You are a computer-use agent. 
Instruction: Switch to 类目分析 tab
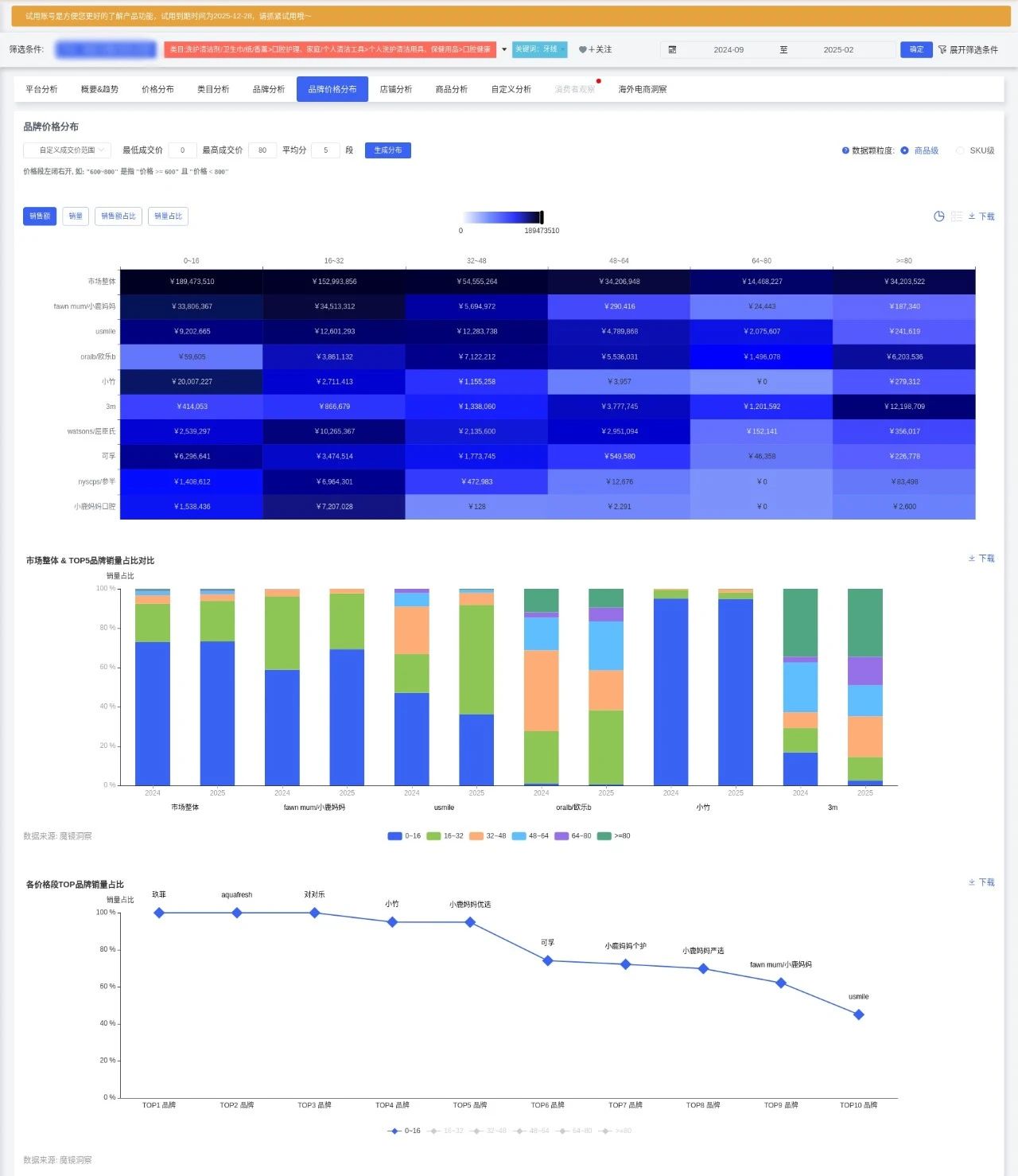213,89
